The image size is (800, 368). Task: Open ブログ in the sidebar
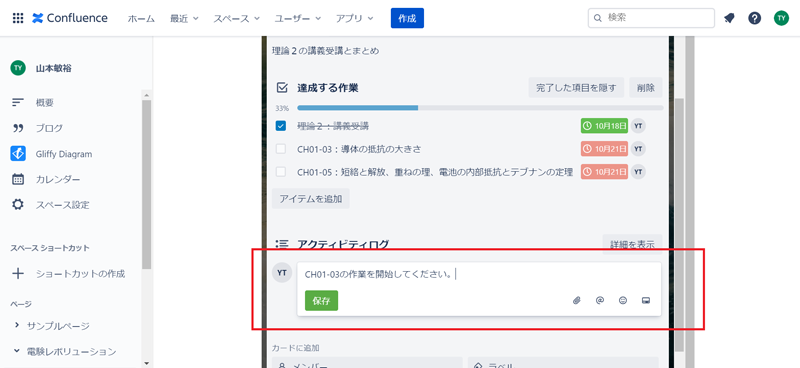(x=49, y=128)
